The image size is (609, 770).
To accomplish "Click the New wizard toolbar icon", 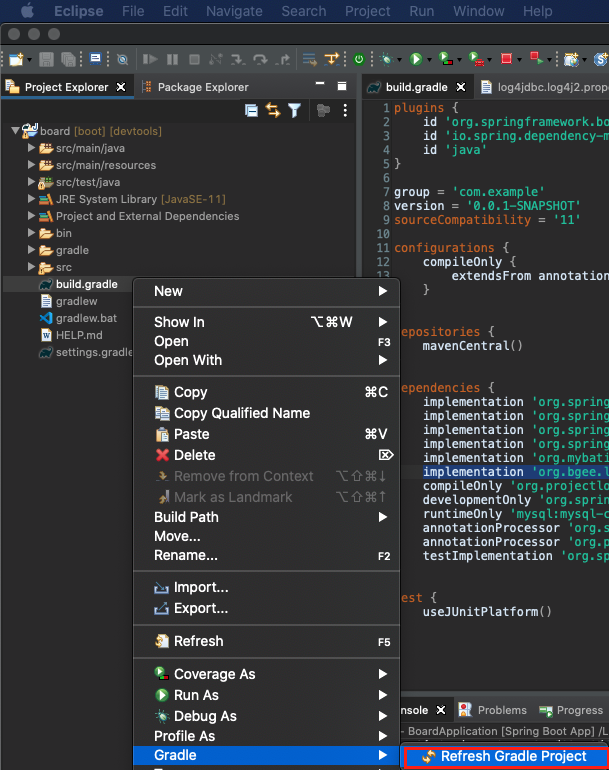I will [16, 59].
